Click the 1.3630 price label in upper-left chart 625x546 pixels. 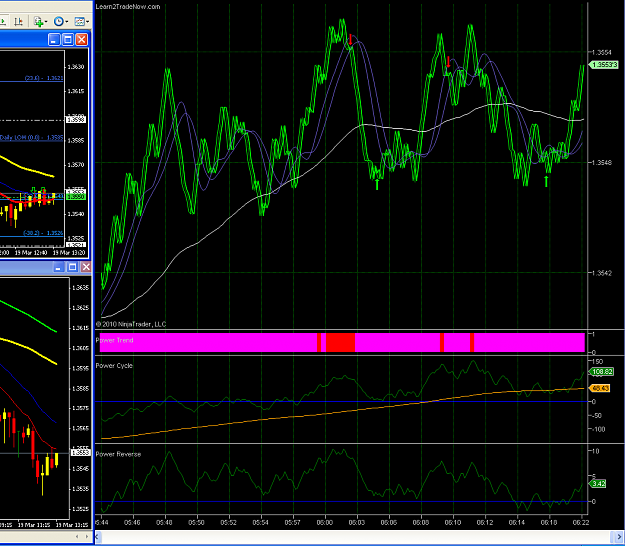point(77,67)
